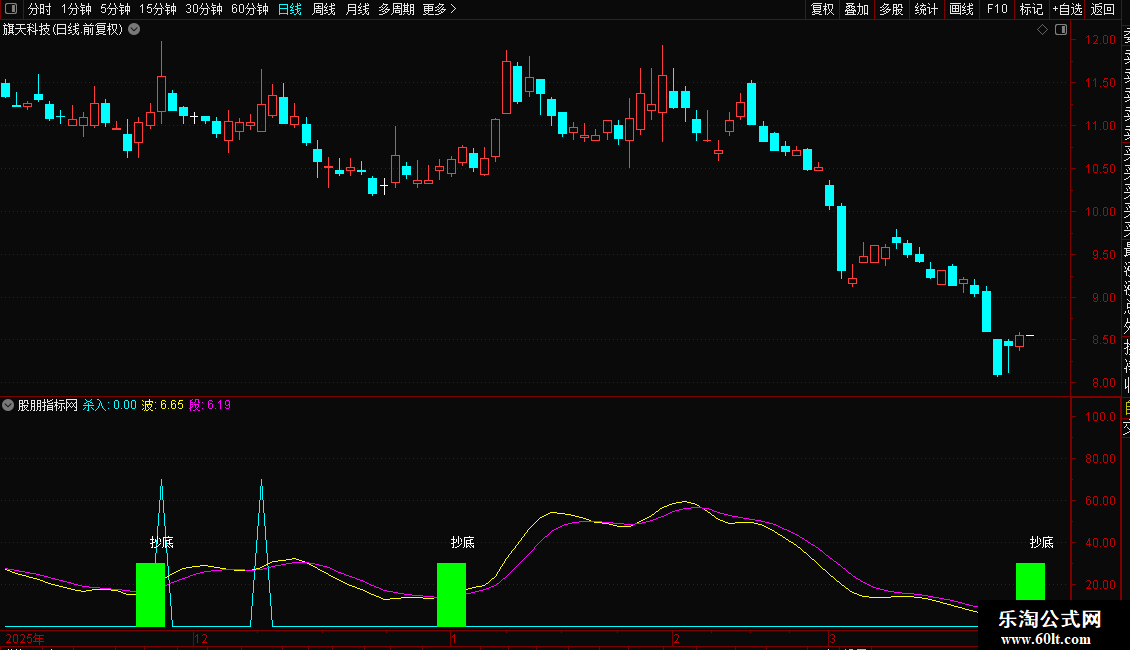Viewport: 1130px width, 650px height.
Task: Click the 9.00 price axis label
Action: click(1103, 298)
